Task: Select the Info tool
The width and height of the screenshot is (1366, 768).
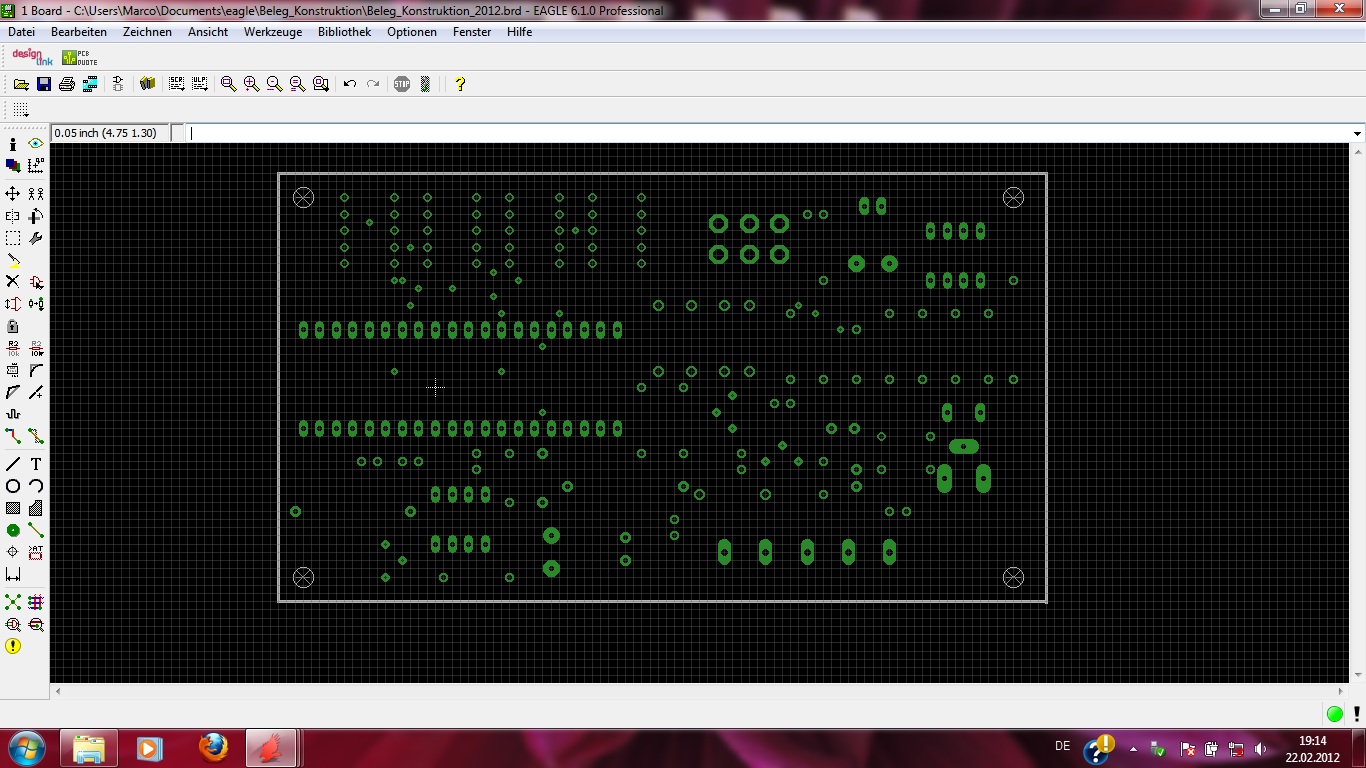Action: pyautogui.click(x=13, y=144)
